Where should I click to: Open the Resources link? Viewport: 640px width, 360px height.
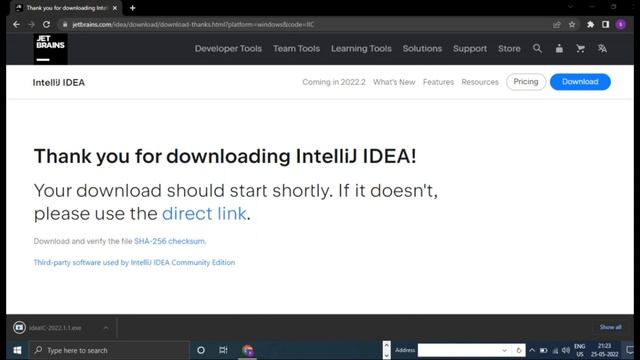coord(480,82)
